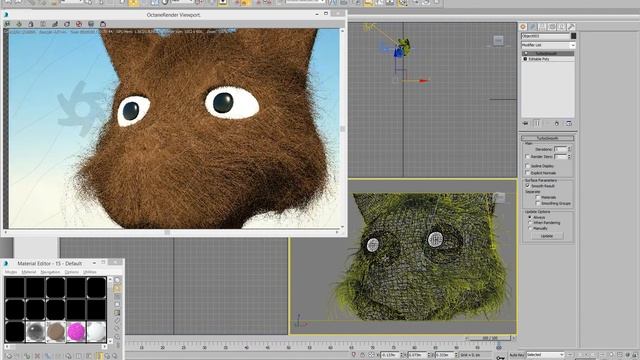Toggle Show End Result below the stack
The height and width of the screenshot is (360, 640).
tap(537, 123)
